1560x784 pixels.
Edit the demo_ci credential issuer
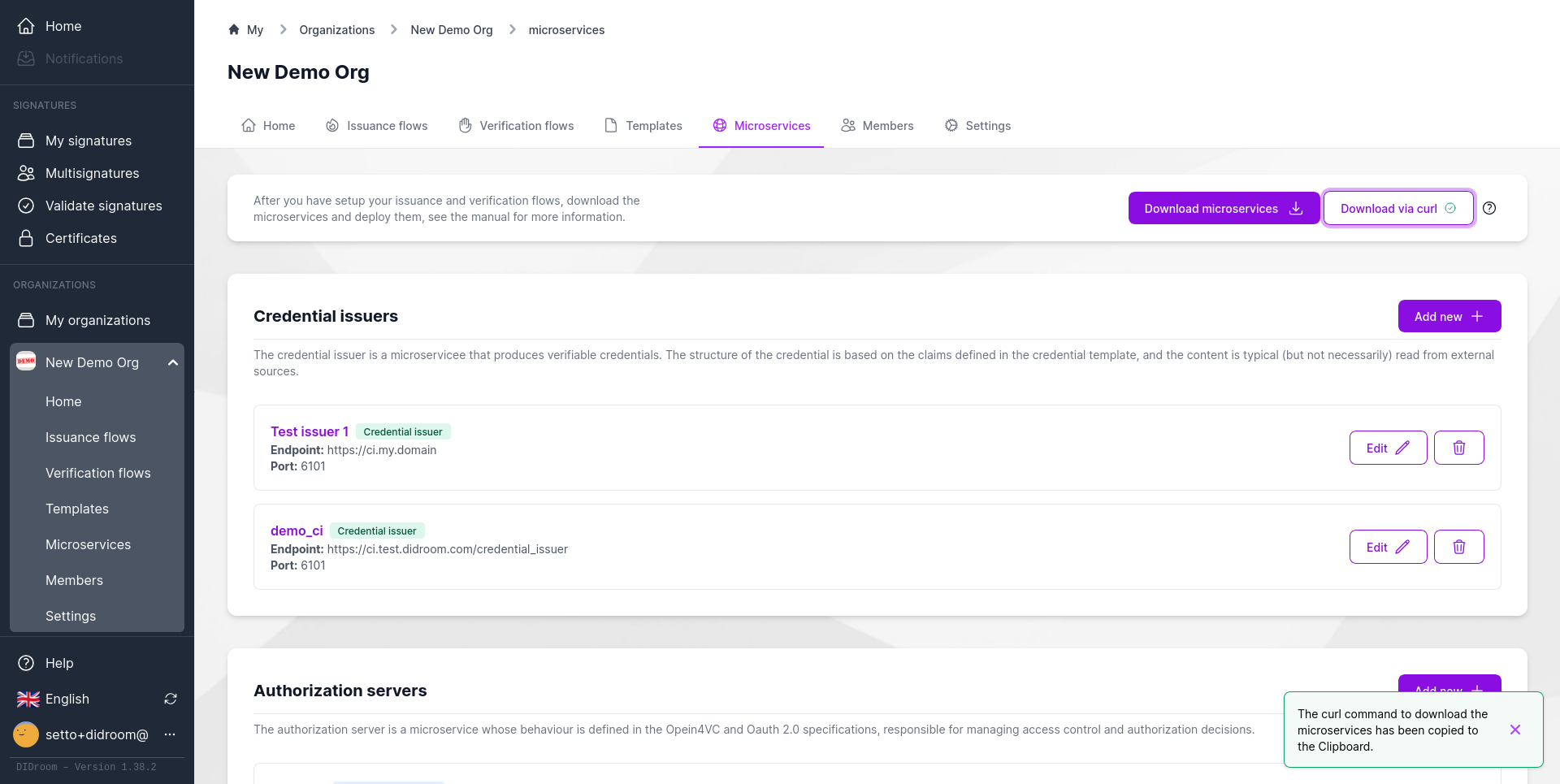(x=1387, y=547)
